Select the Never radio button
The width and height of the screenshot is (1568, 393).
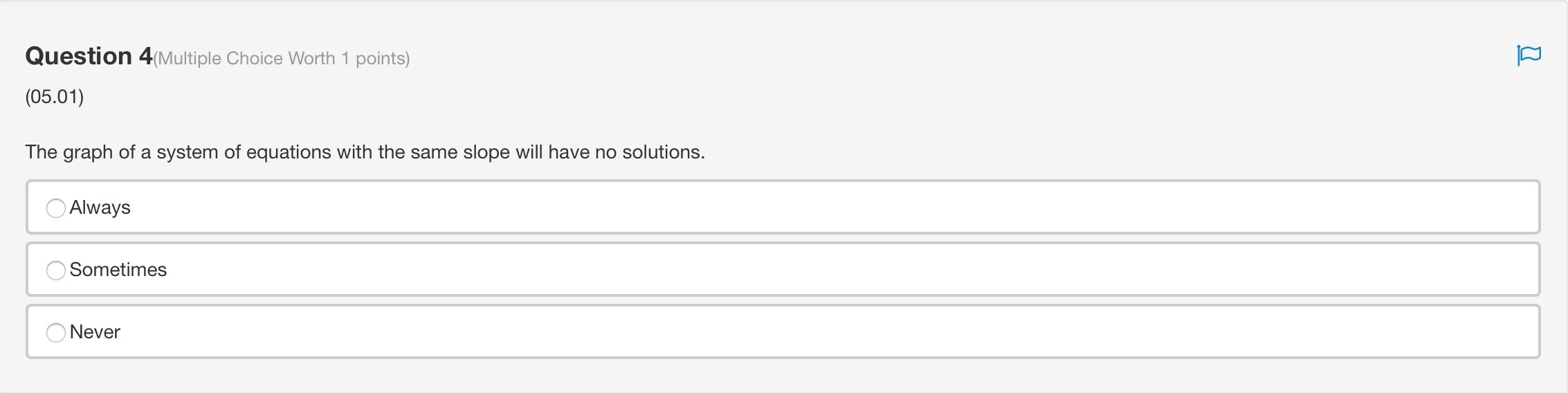56,332
